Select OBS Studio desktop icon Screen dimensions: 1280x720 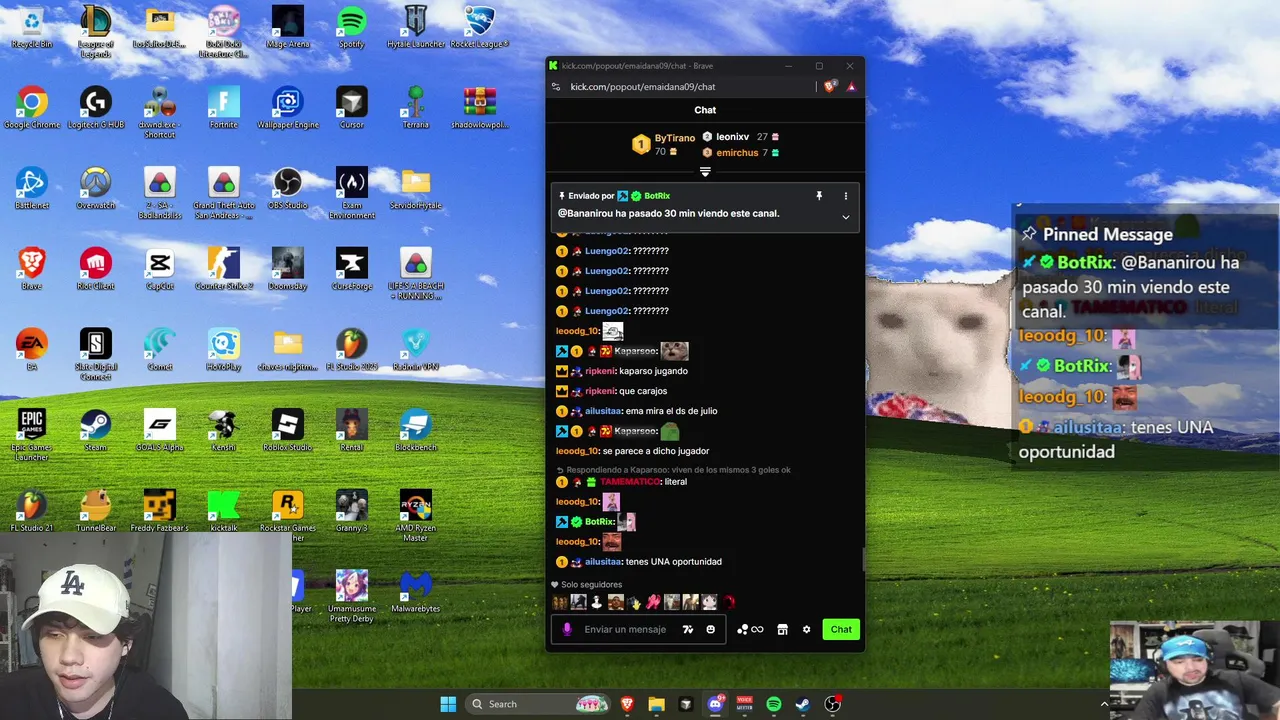click(x=288, y=189)
